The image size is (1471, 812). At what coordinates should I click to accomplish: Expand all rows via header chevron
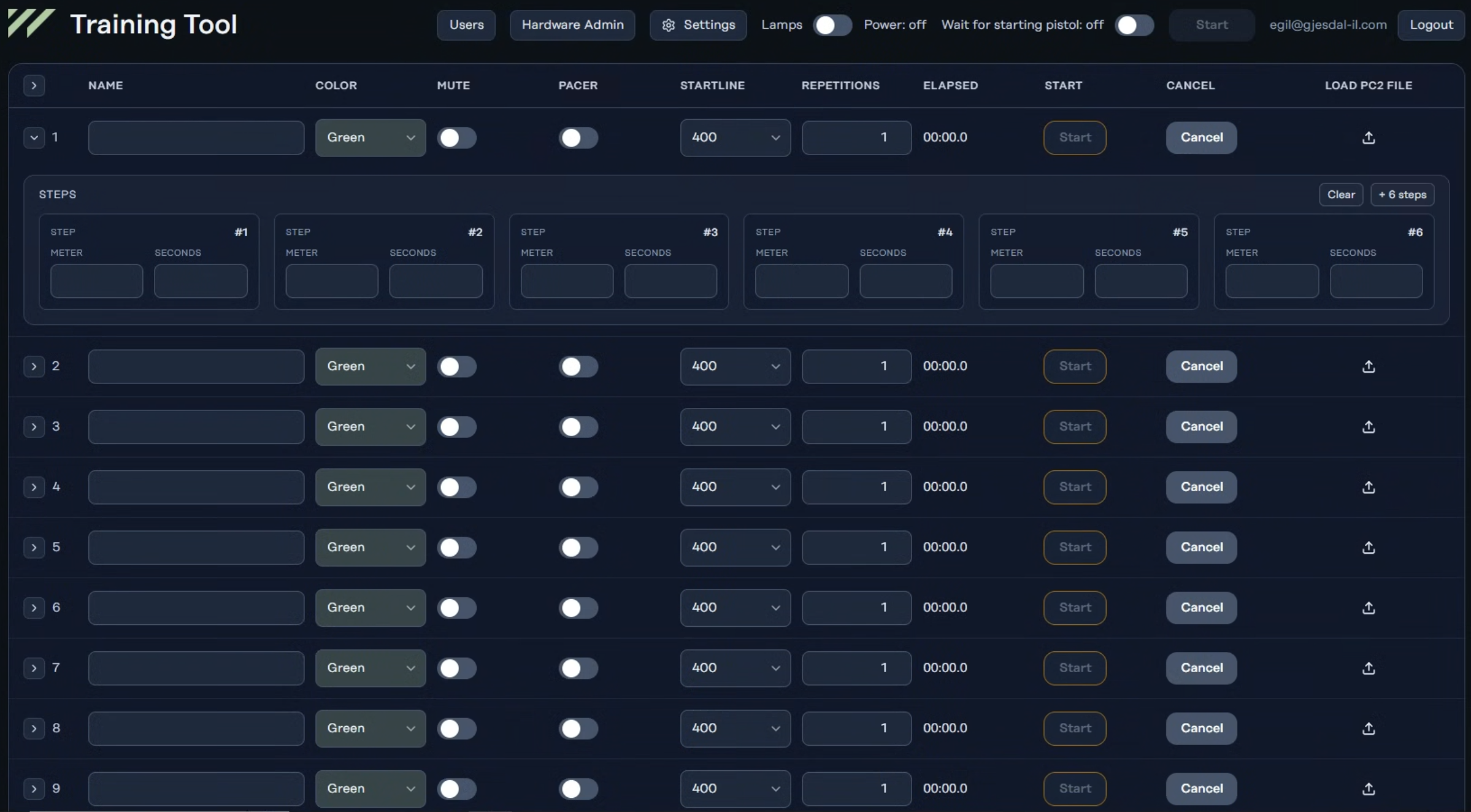tap(34, 85)
